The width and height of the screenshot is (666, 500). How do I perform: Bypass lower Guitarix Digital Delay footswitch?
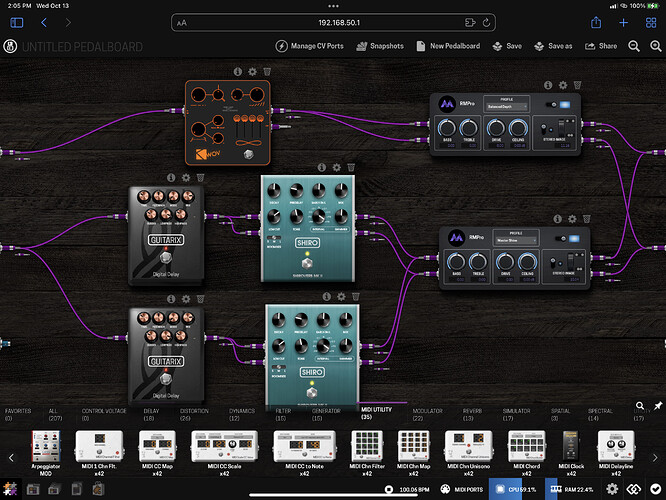tap(166, 379)
